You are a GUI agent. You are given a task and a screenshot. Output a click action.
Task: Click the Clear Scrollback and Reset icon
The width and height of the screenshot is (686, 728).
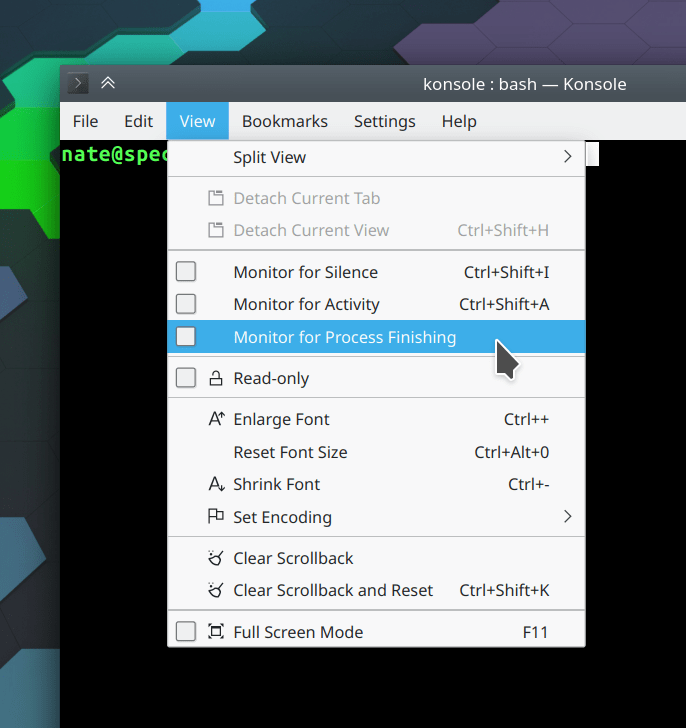[x=216, y=591]
